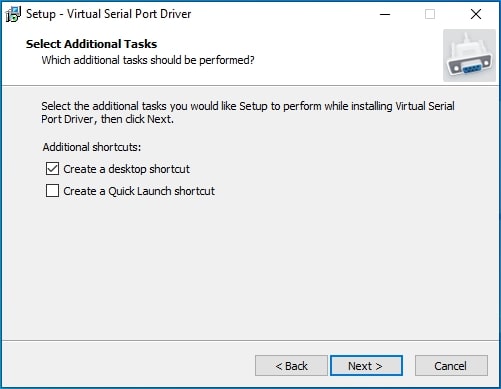Enable Create a Quick Launch shortcut checkbox
Screen dimensions: 501x389
pos(52,191)
